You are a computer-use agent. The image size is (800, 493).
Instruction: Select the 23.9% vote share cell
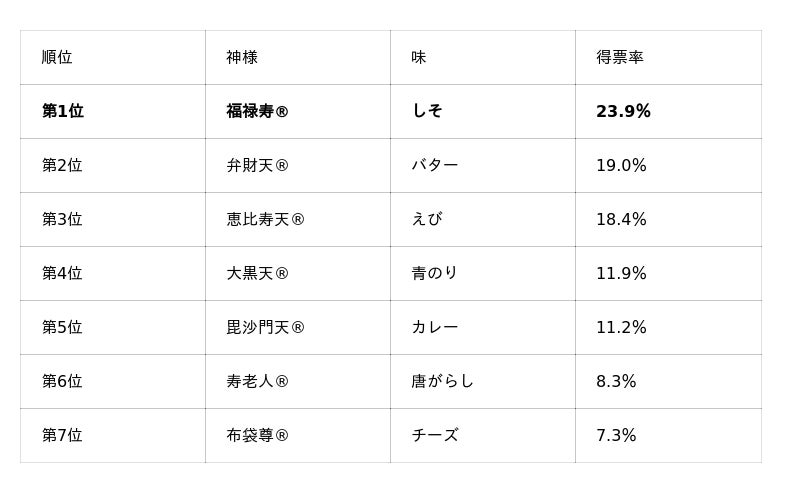click(x=668, y=111)
